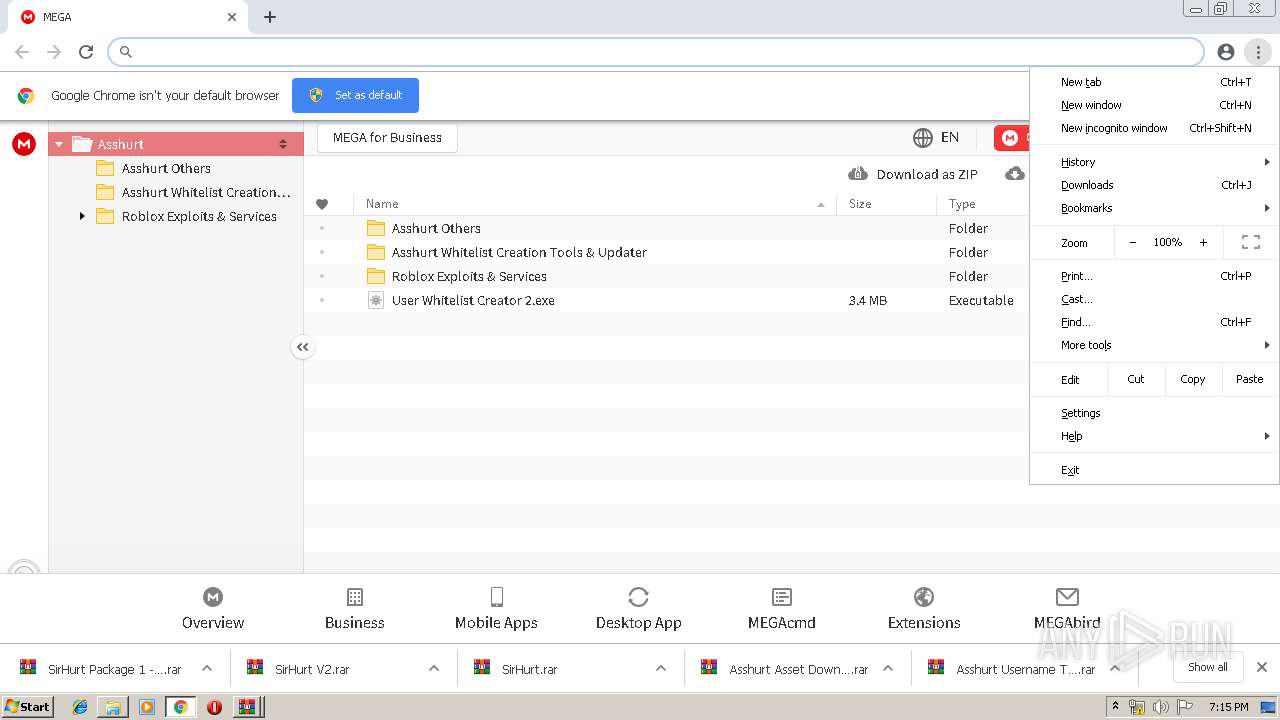Close the downloads bar
1280x720 pixels.
[1262, 667]
